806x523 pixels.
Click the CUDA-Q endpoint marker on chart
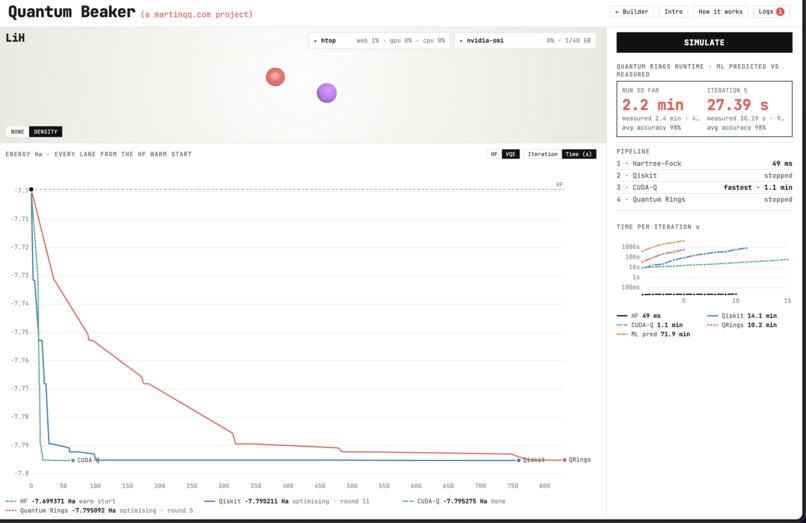73,460
